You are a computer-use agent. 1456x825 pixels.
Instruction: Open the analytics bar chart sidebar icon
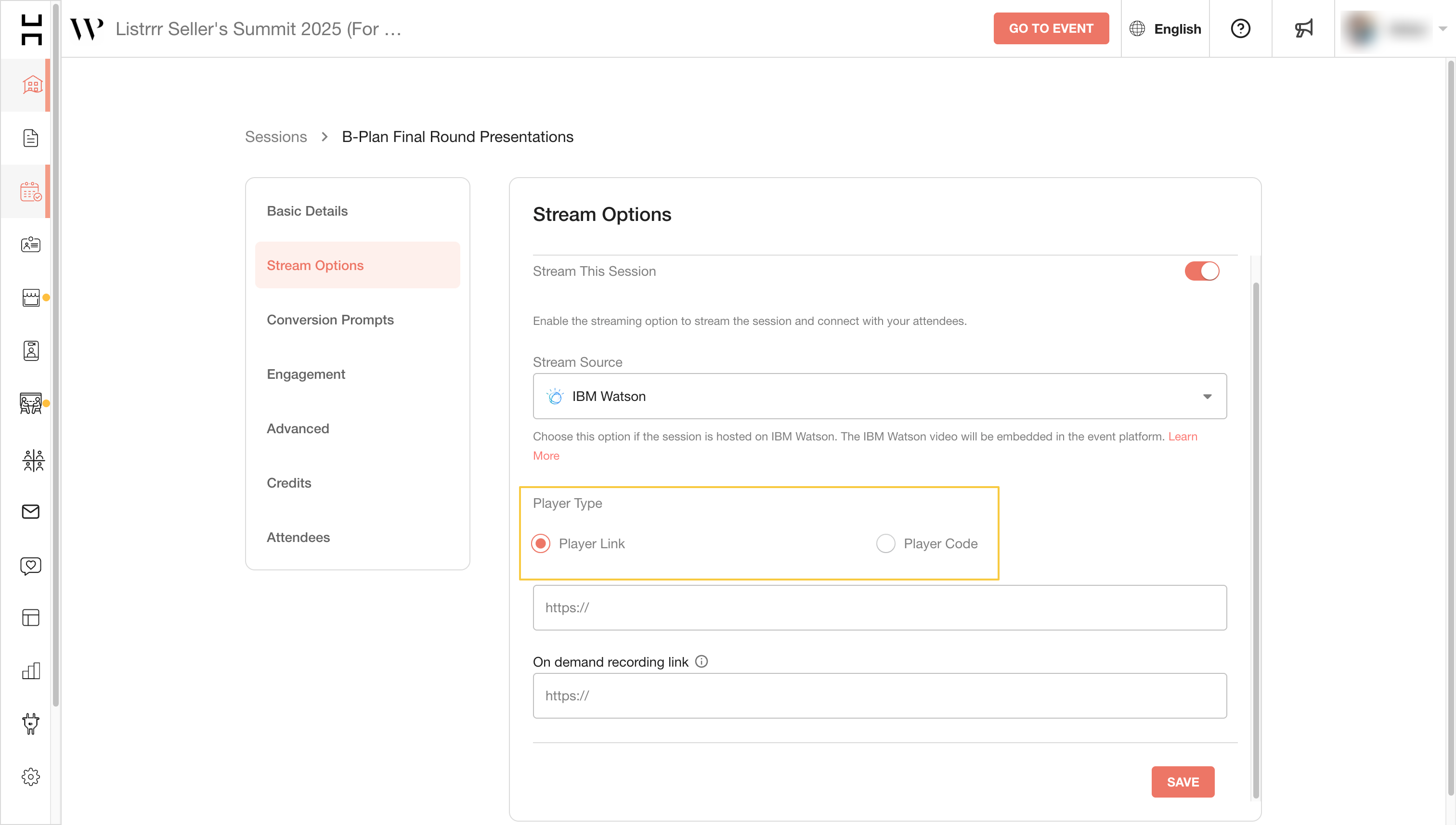tap(31, 671)
